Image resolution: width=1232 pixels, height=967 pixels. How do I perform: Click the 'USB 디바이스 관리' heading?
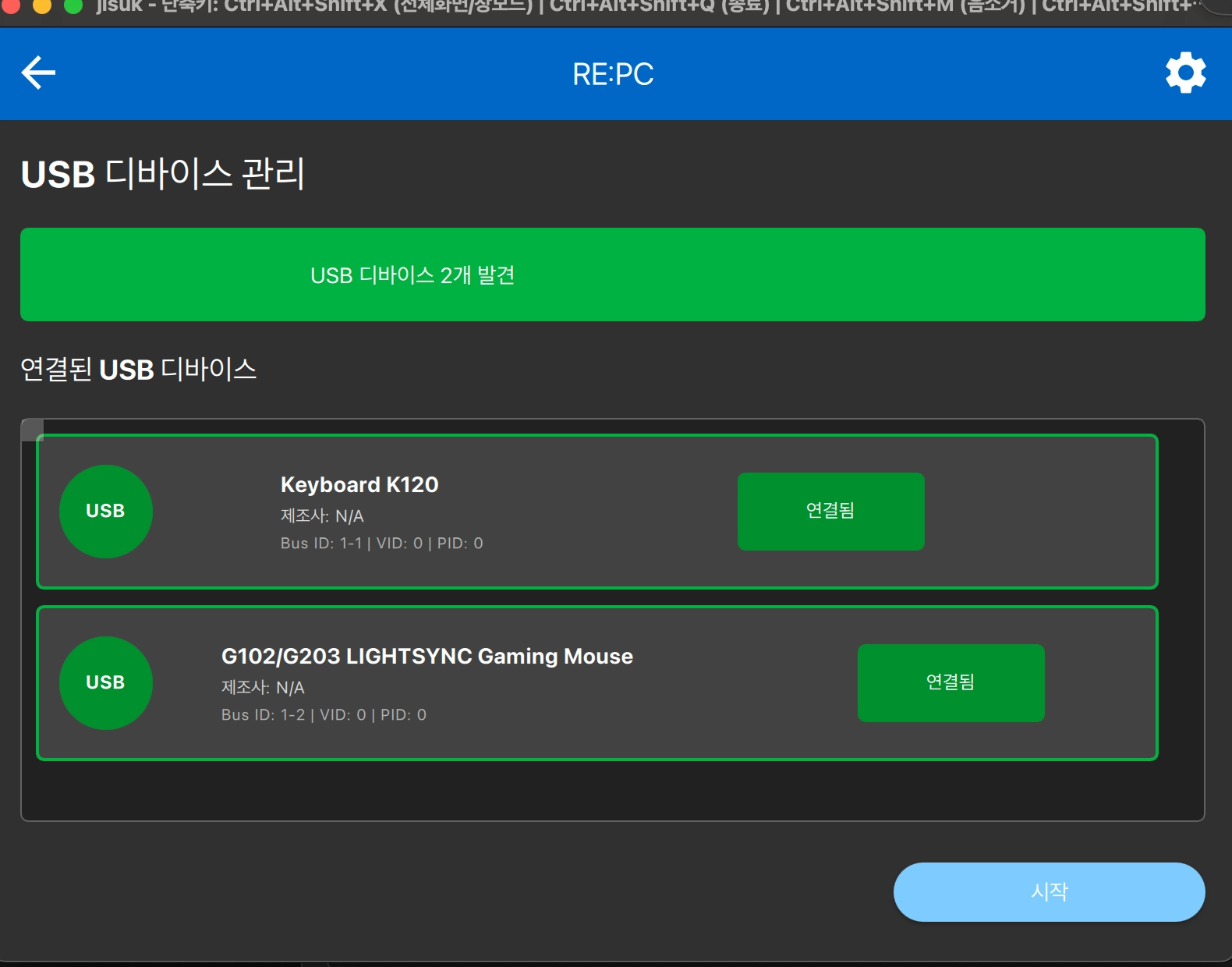point(162,173)
